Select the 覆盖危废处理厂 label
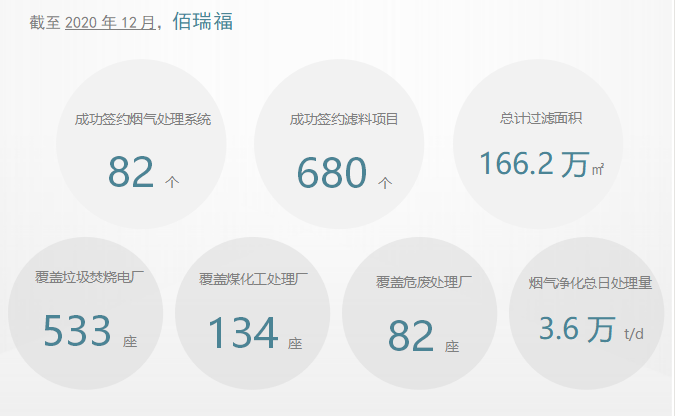Viewport: 675px width, 416px height. pos(425,283)
